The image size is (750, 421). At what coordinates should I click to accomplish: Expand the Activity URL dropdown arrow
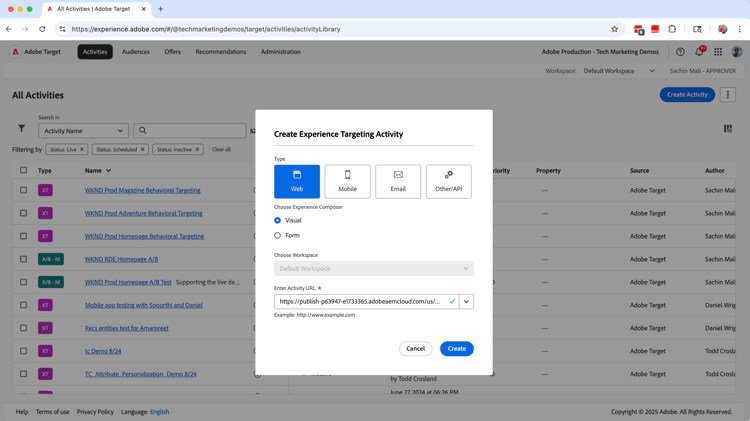tap(466, 301)
